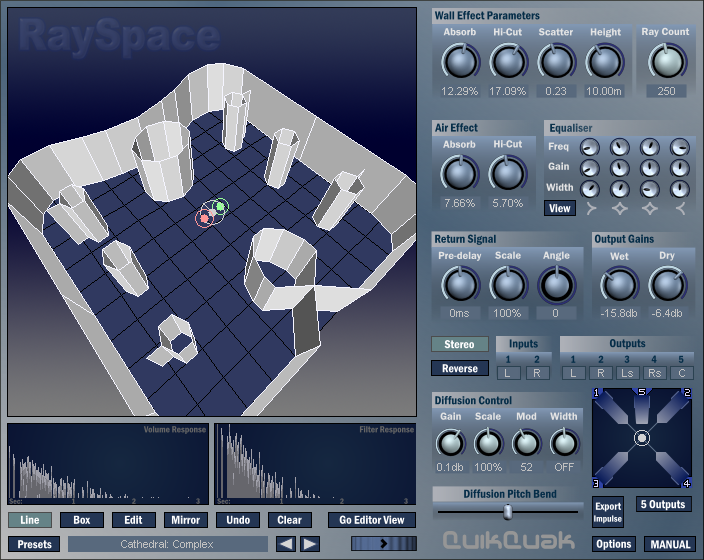Select the Edit mode

click(133, 520)
